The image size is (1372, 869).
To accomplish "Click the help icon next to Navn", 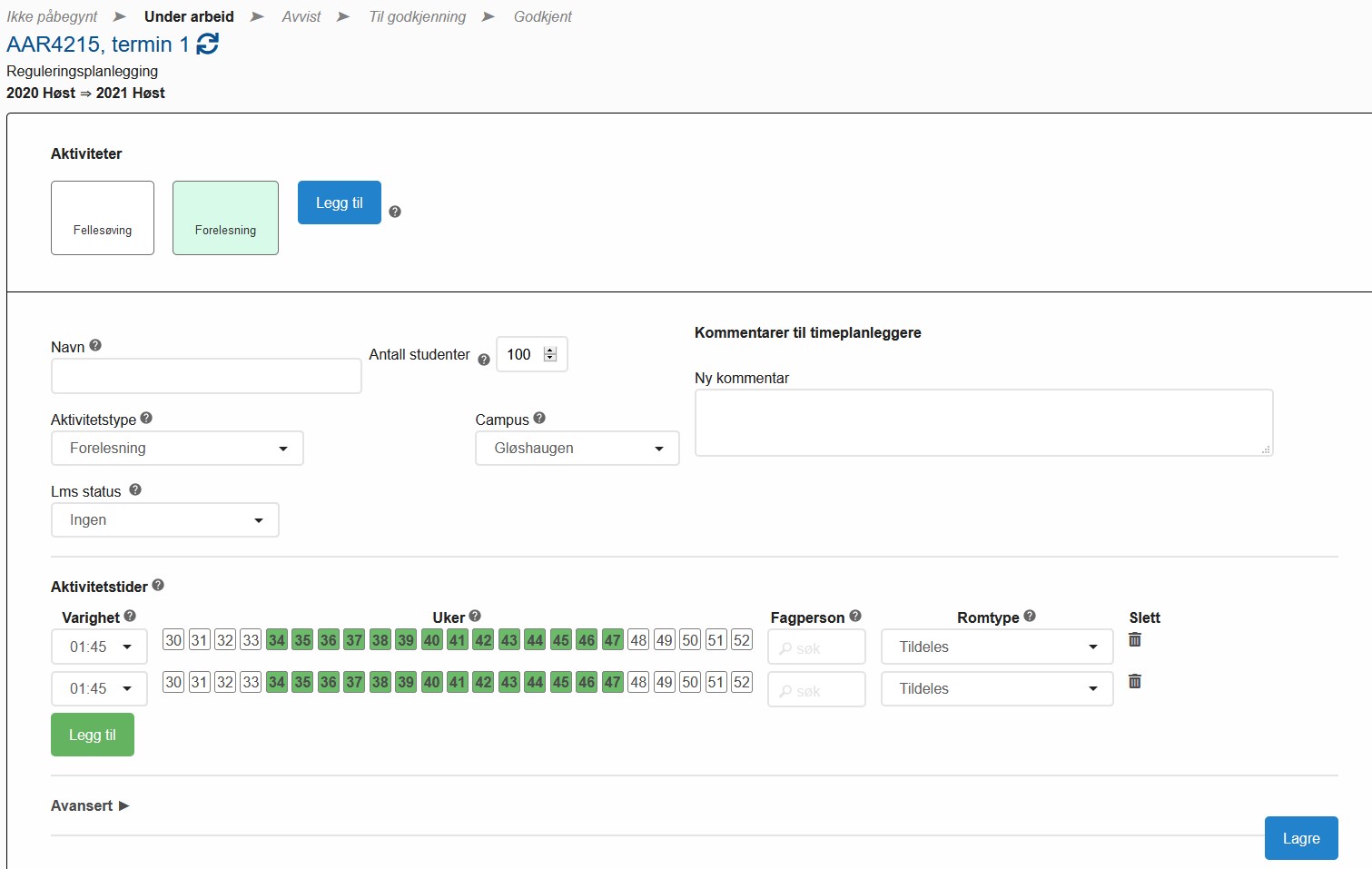I will tap(95, 346).
